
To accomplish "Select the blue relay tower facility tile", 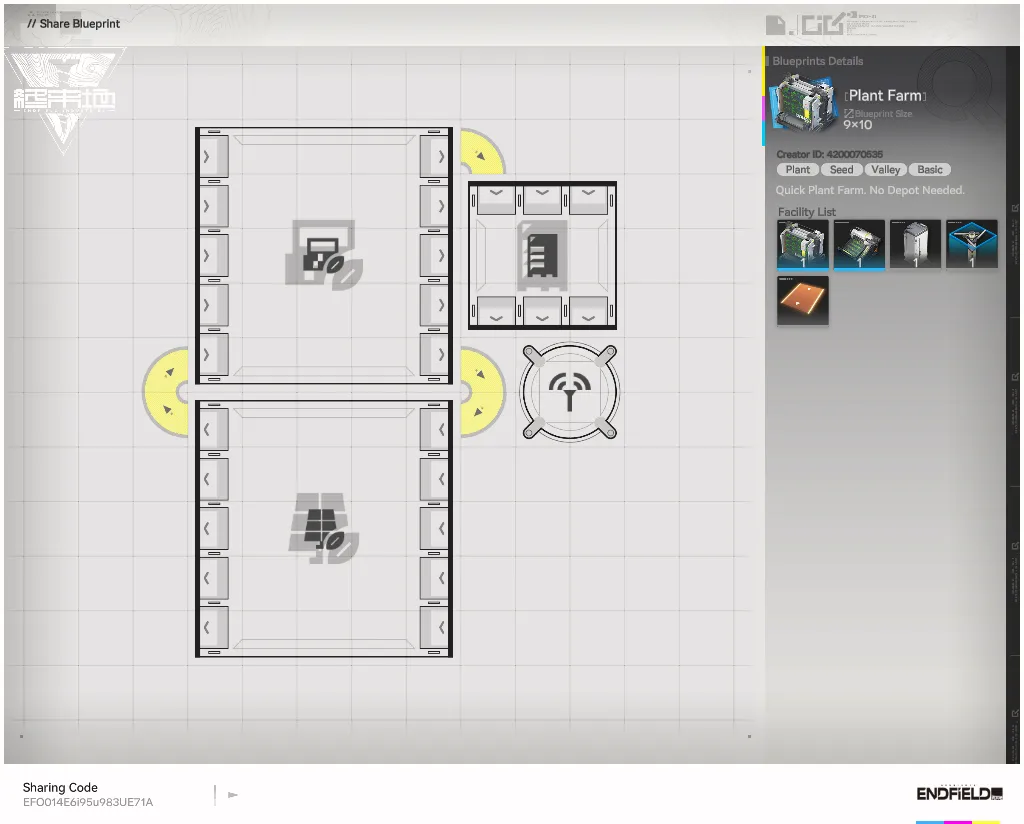I will click(x=972, y=244).
